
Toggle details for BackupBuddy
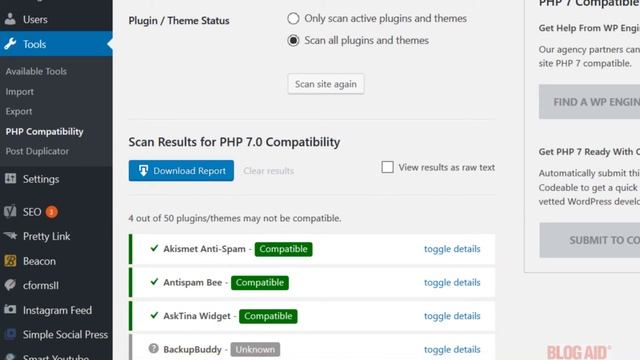452,349
